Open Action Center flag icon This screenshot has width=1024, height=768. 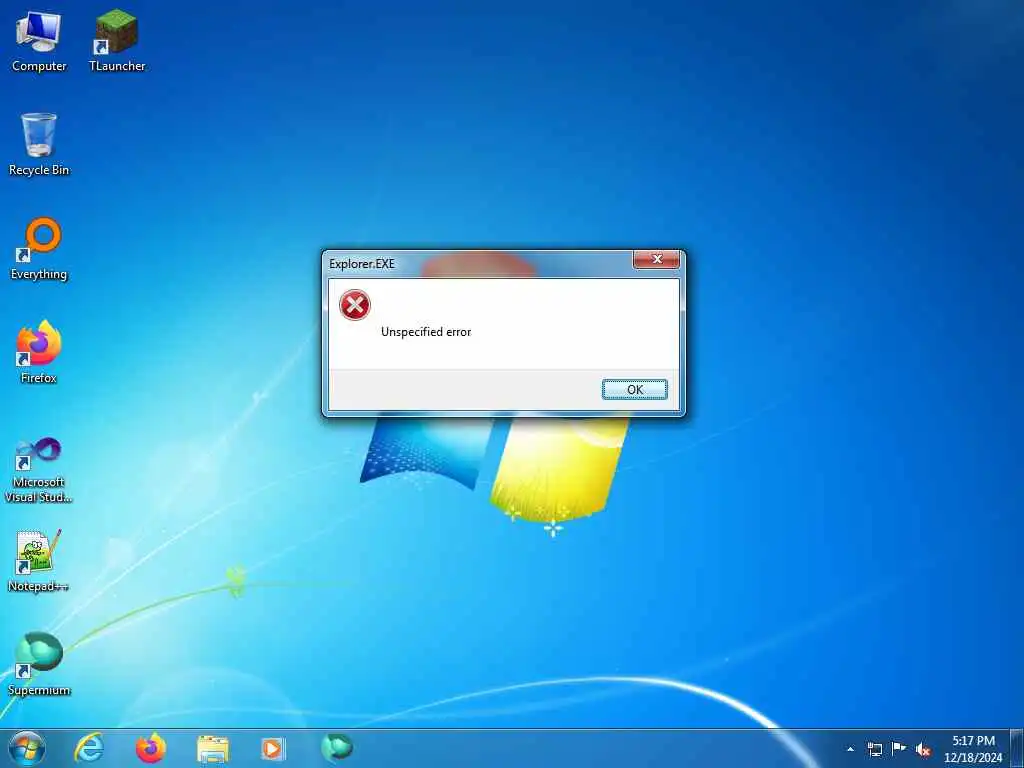coord(899,748)
